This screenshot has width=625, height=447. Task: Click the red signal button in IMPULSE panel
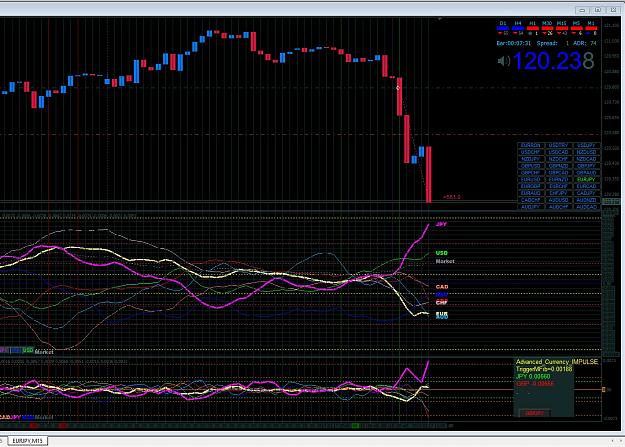[535, 413]
